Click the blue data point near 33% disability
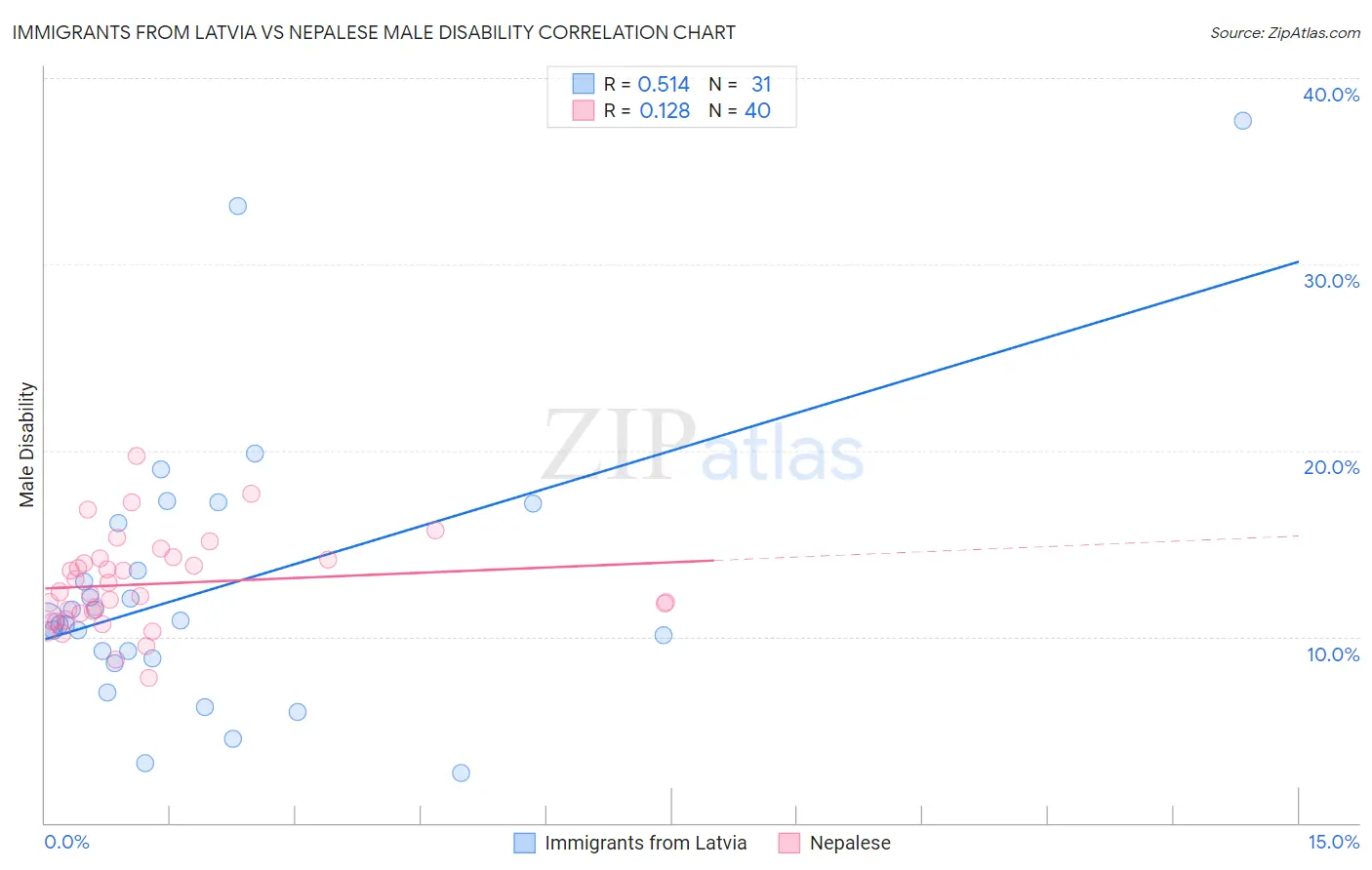The height and width of the screenshot is (870, 1372). [237, 206]
